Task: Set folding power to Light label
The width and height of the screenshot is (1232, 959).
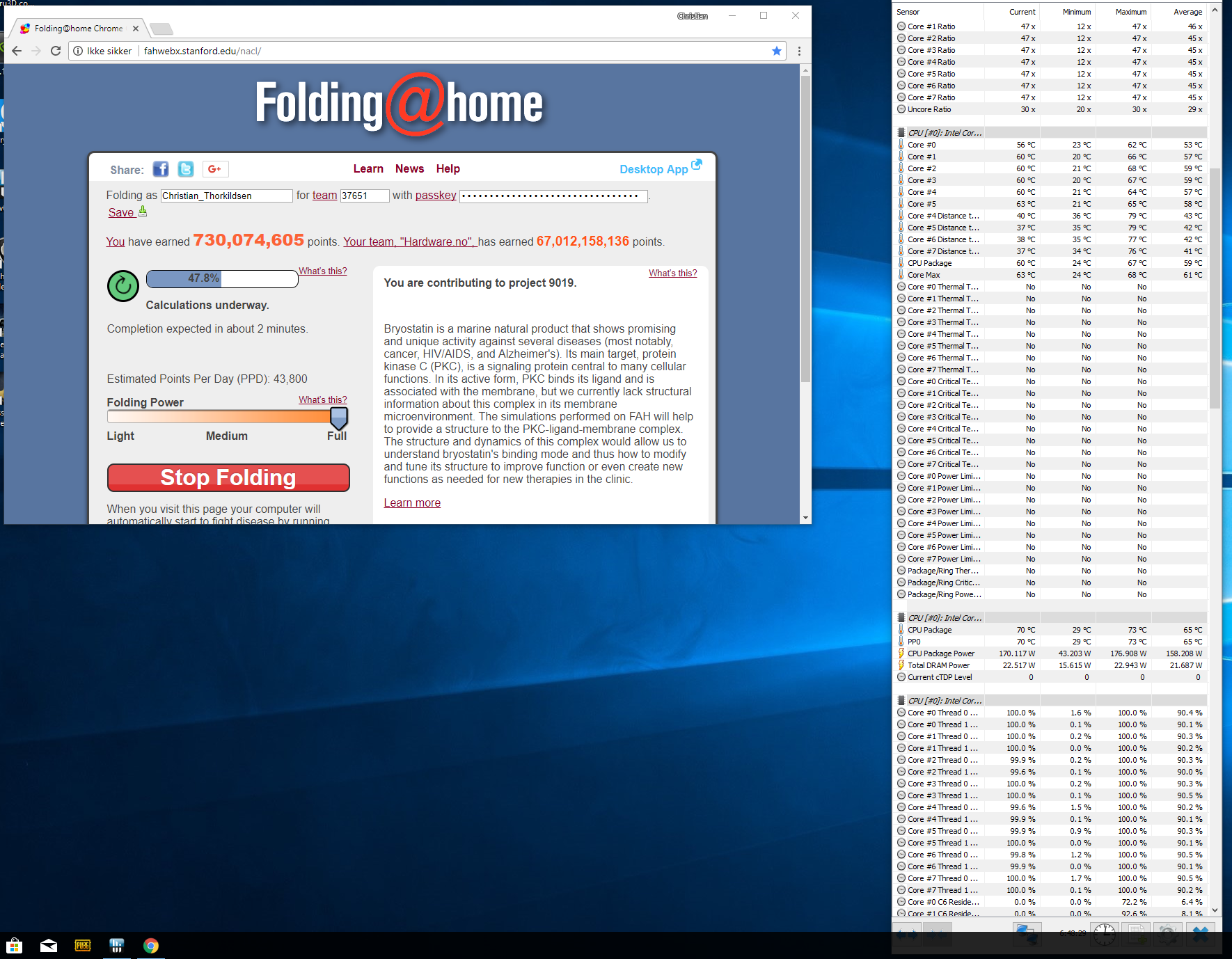Action: pyautogui.click(x=120, y=436)
